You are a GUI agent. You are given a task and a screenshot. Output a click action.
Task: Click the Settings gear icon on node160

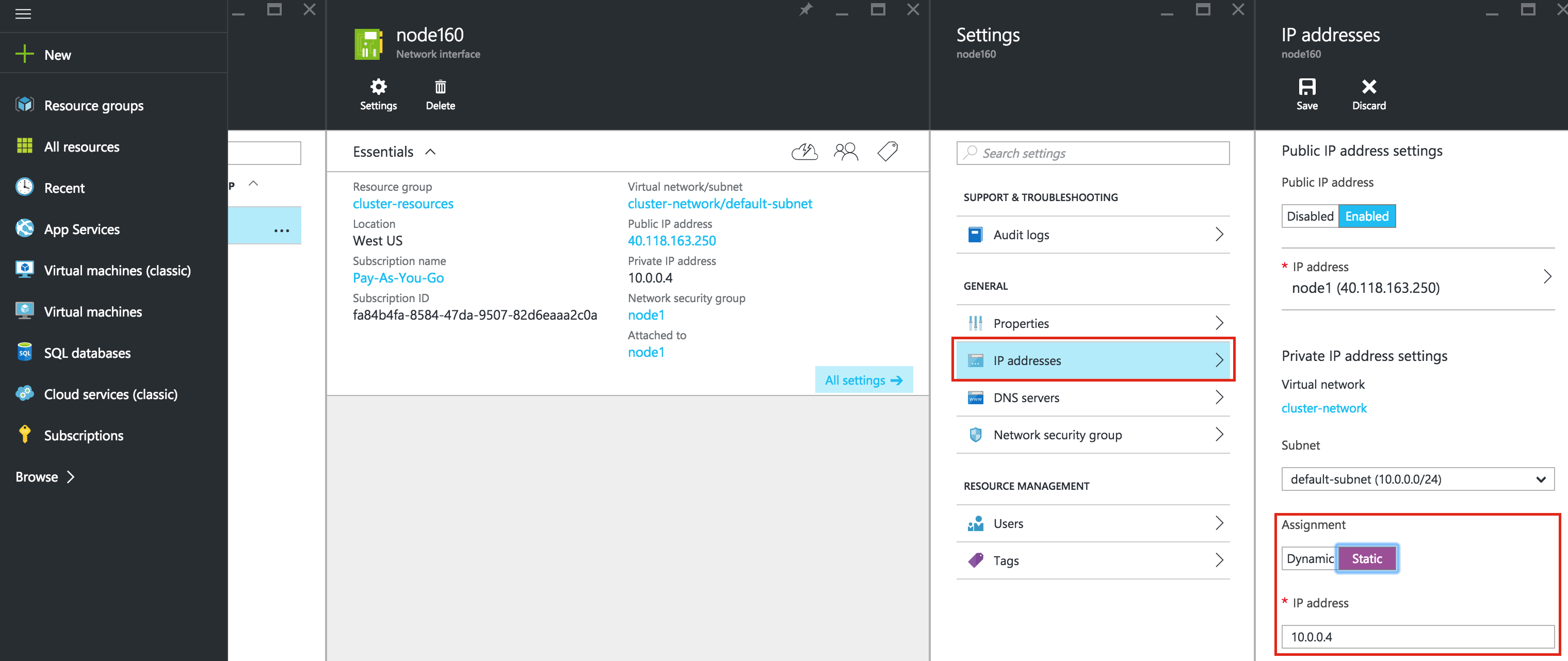378,86
